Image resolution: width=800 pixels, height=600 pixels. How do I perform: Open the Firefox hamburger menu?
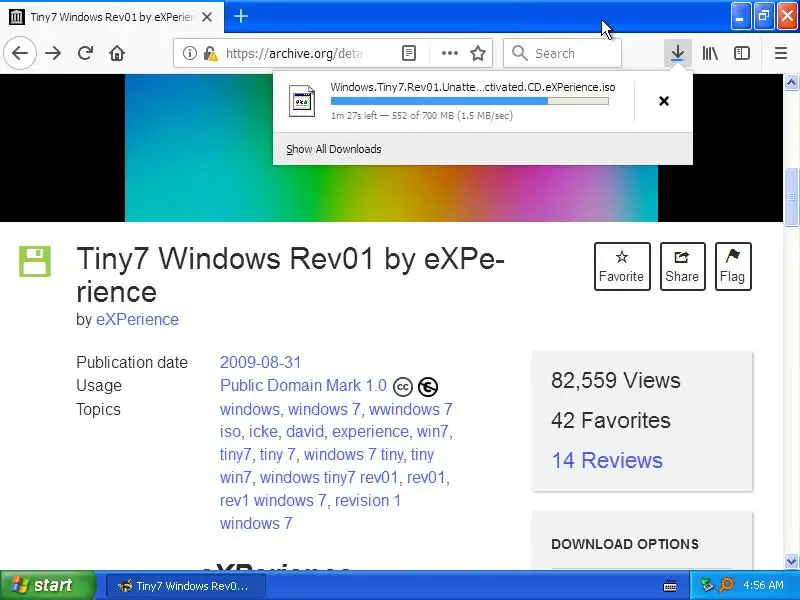point(781,53)
